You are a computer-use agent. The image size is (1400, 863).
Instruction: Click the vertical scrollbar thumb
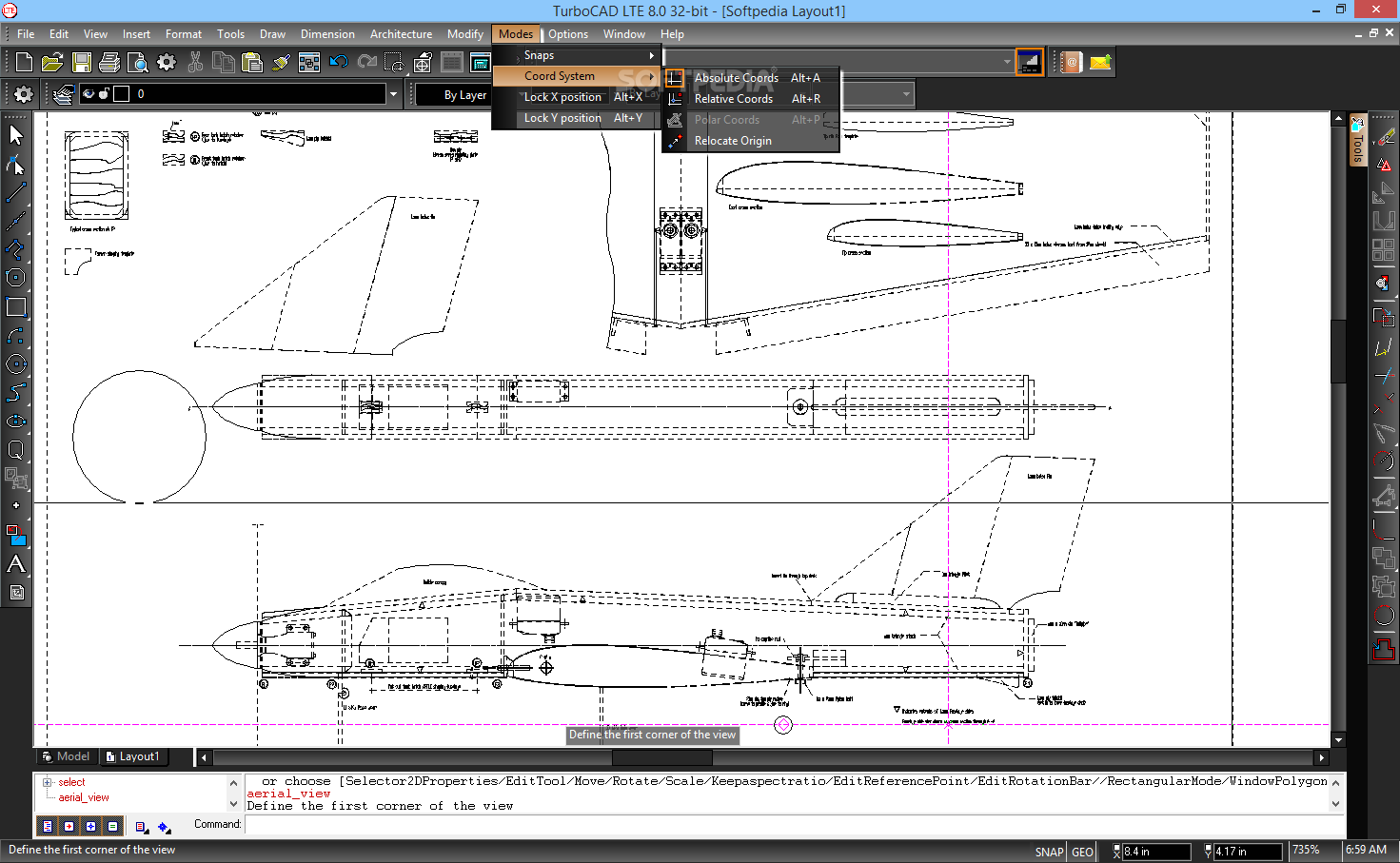pos(1338,351)
